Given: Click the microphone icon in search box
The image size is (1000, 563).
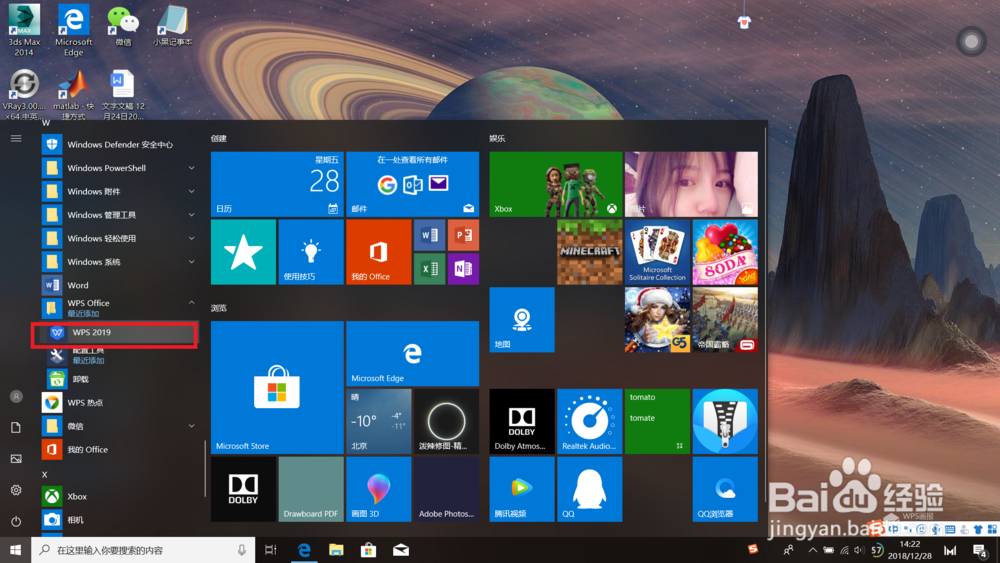Looking at the screenshot, I should click(242, 550).
